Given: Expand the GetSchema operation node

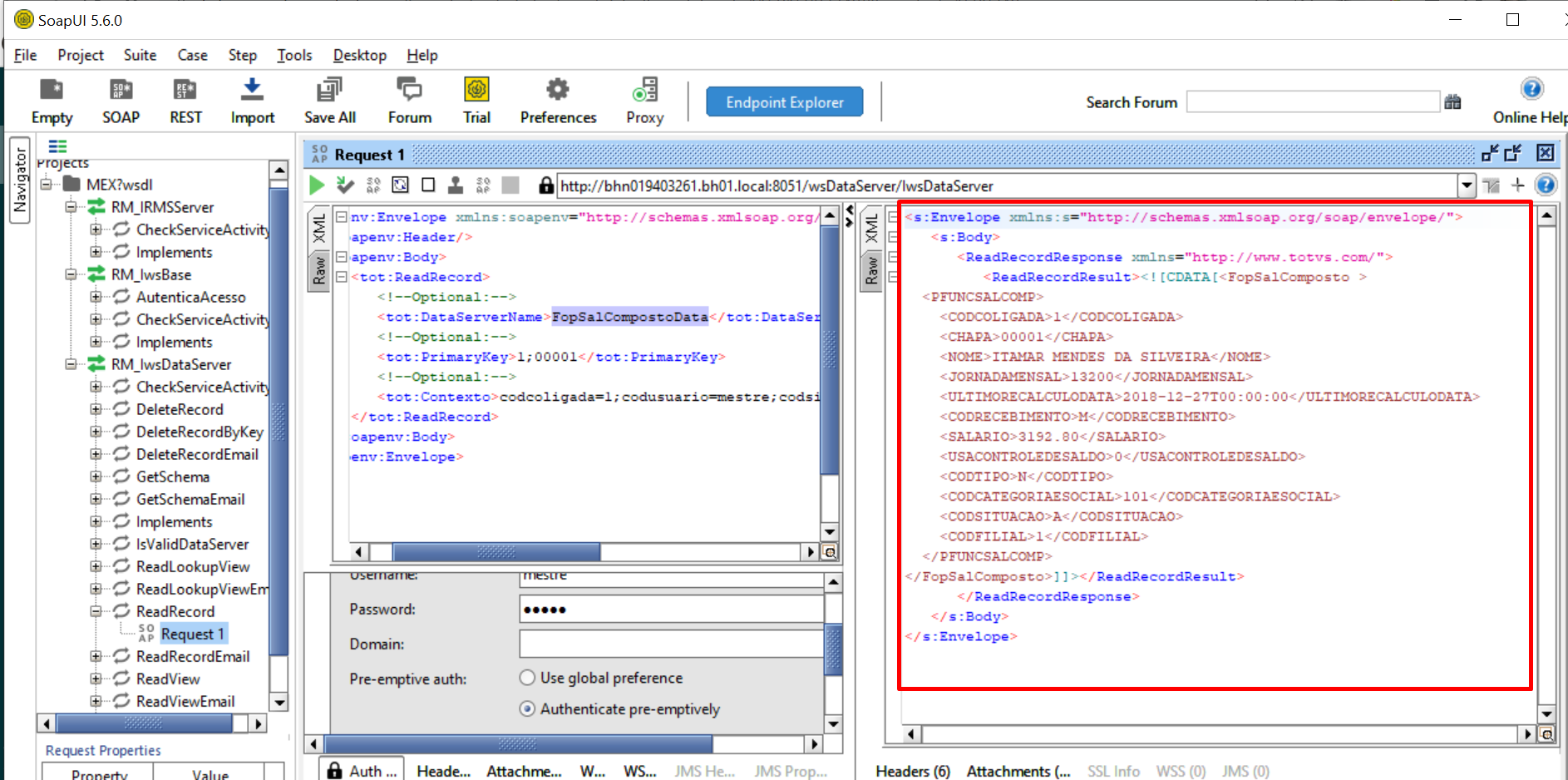Looking at the screenshot, I should click(x=96, y=476).
